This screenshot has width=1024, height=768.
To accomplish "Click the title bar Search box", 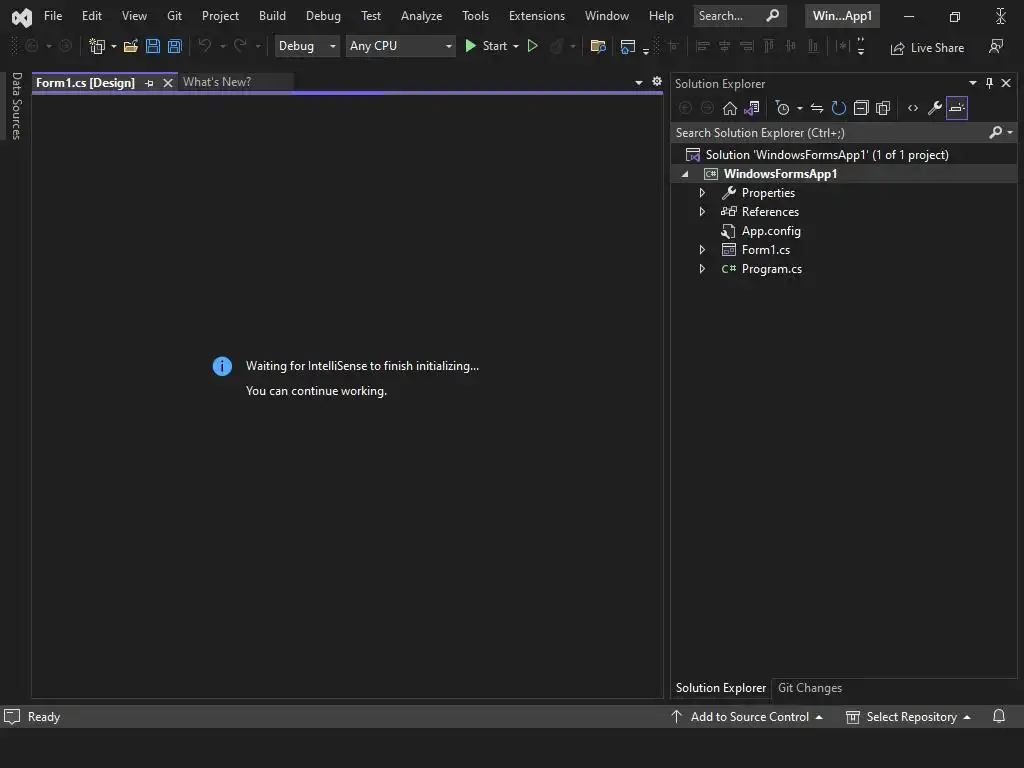I will [739, 16].
